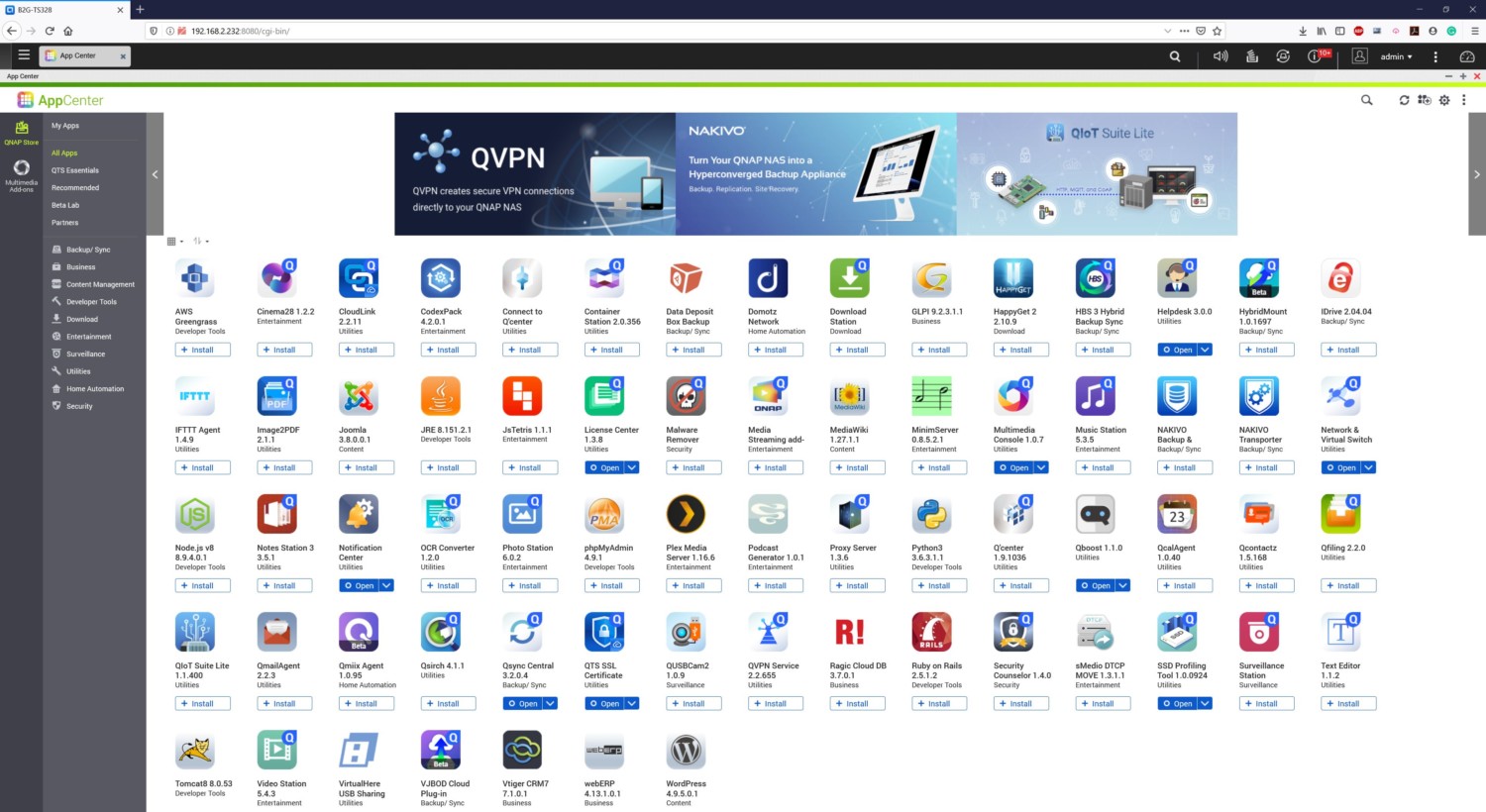Open SSD Profiling Tool app
The image size is (1486, 812).
coord(1177,703)
